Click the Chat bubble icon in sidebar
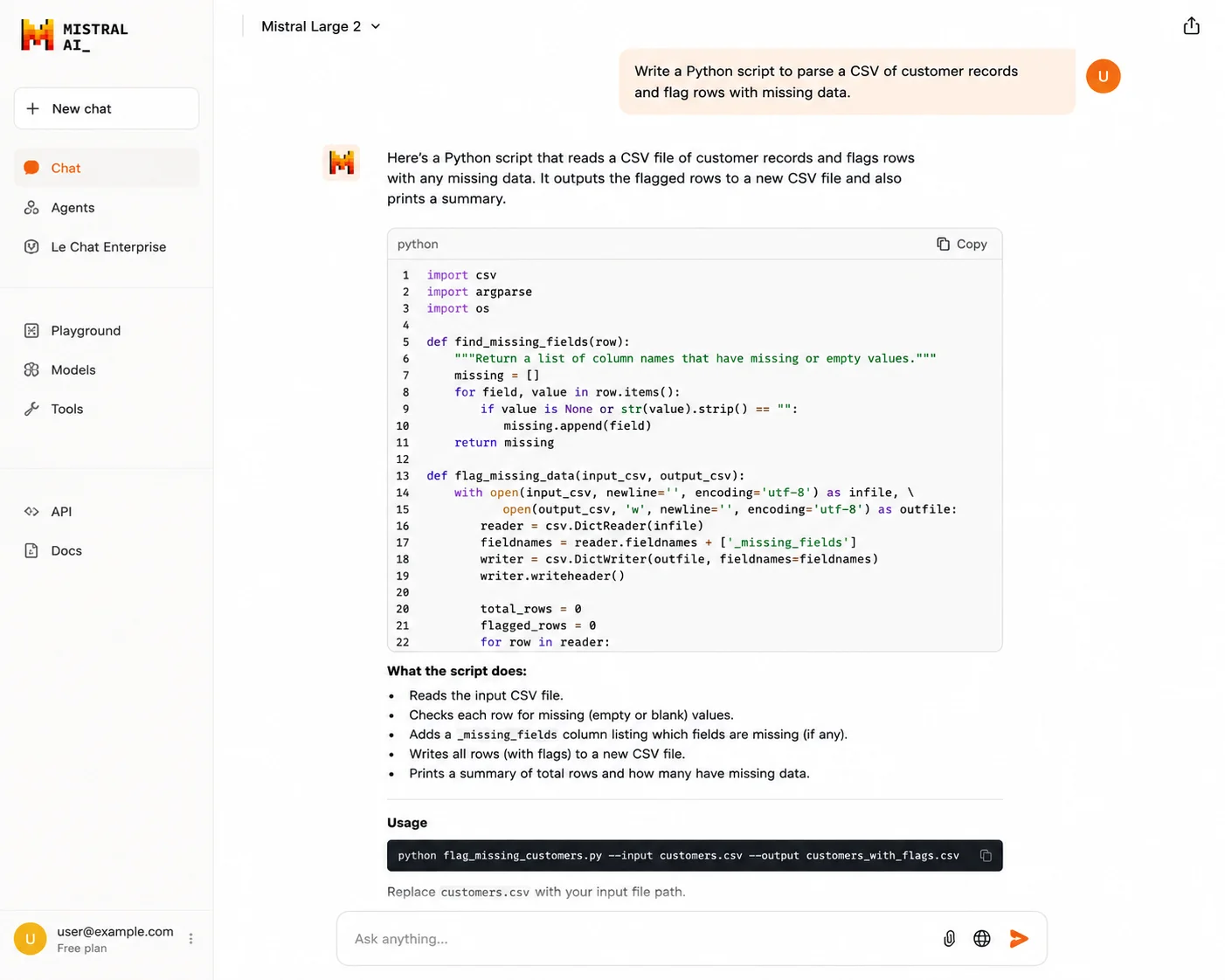 [31, 168]
